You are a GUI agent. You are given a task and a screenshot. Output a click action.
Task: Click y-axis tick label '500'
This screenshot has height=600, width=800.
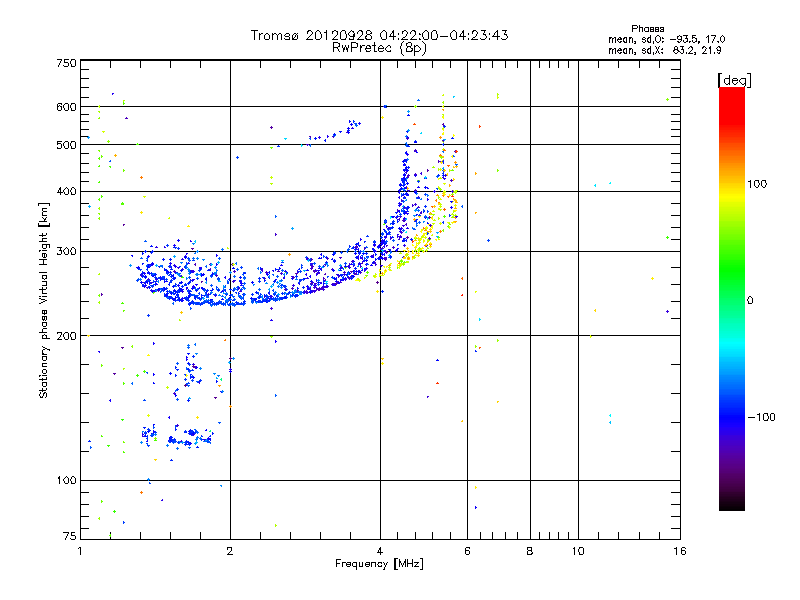(66, 145)
